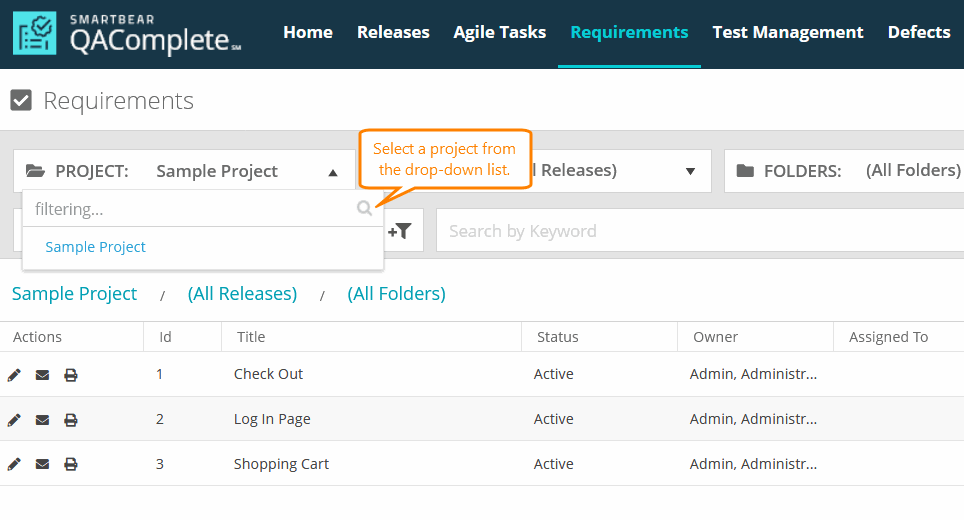Follow the Sample Project breadcrumb link
Screen dimensions: 964x520
[x=74, y=294]
